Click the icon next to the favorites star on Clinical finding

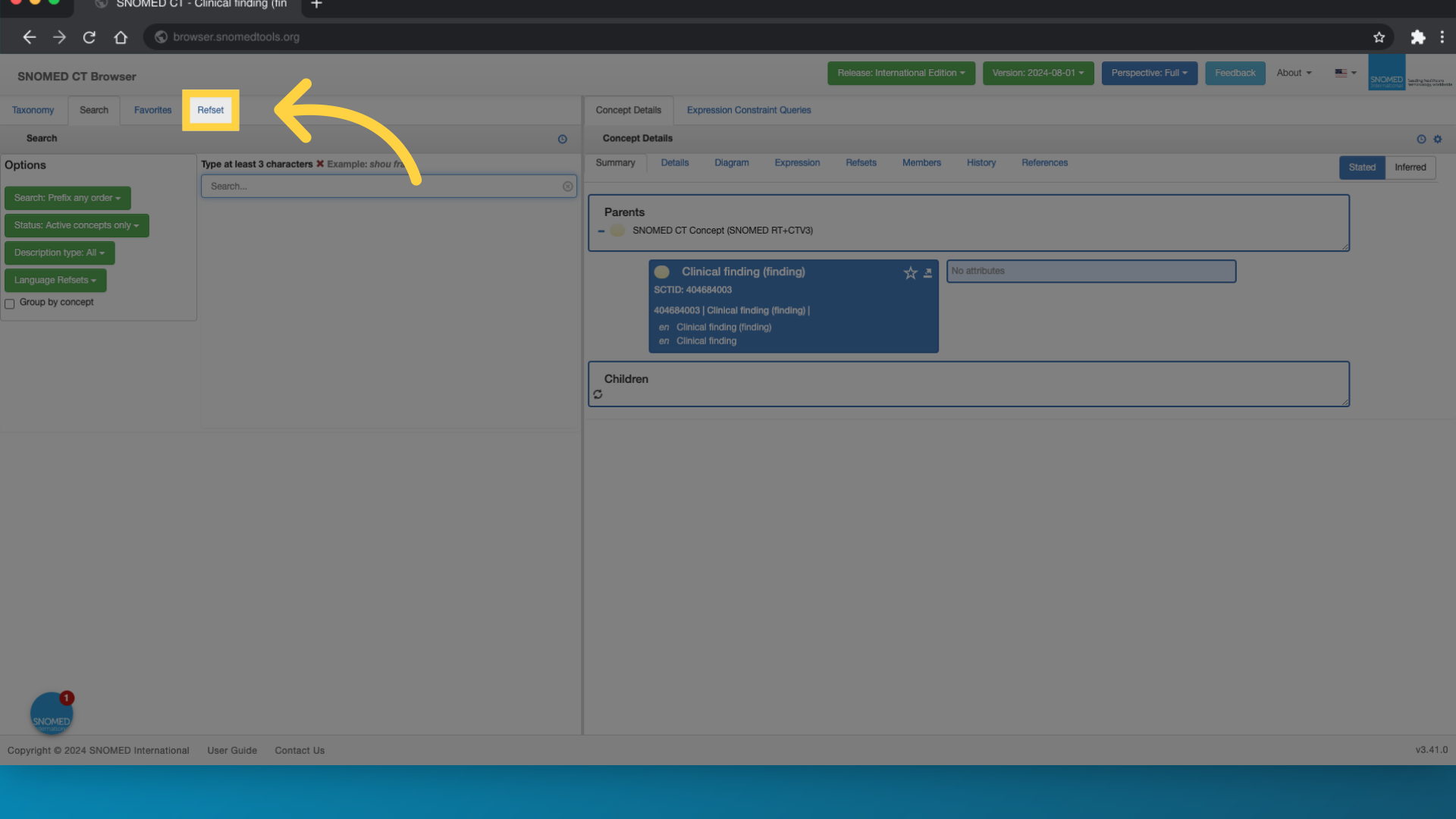click(x=927, y=273)
